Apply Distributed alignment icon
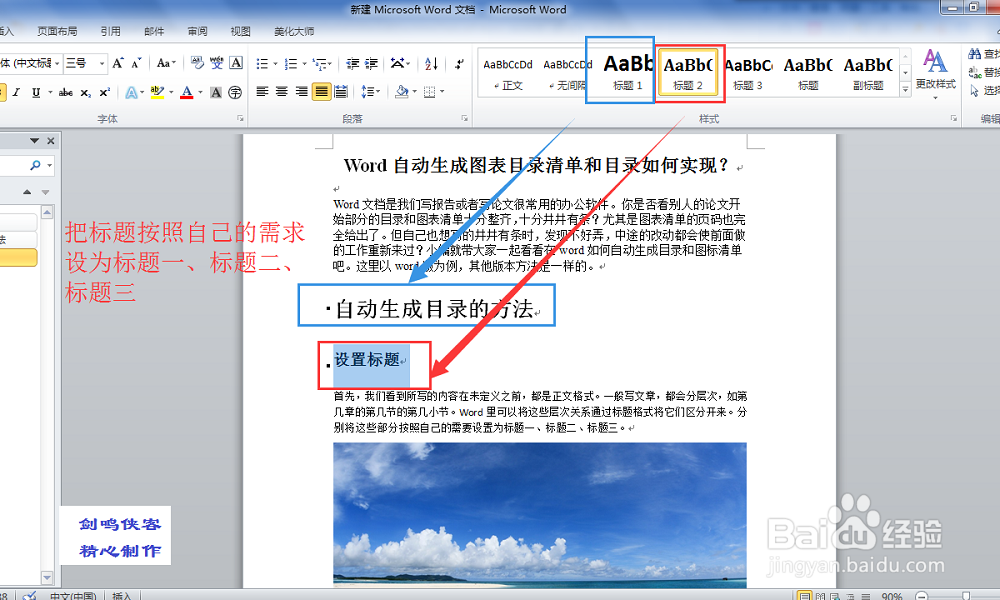The image size is (1000, 600). 341,92
